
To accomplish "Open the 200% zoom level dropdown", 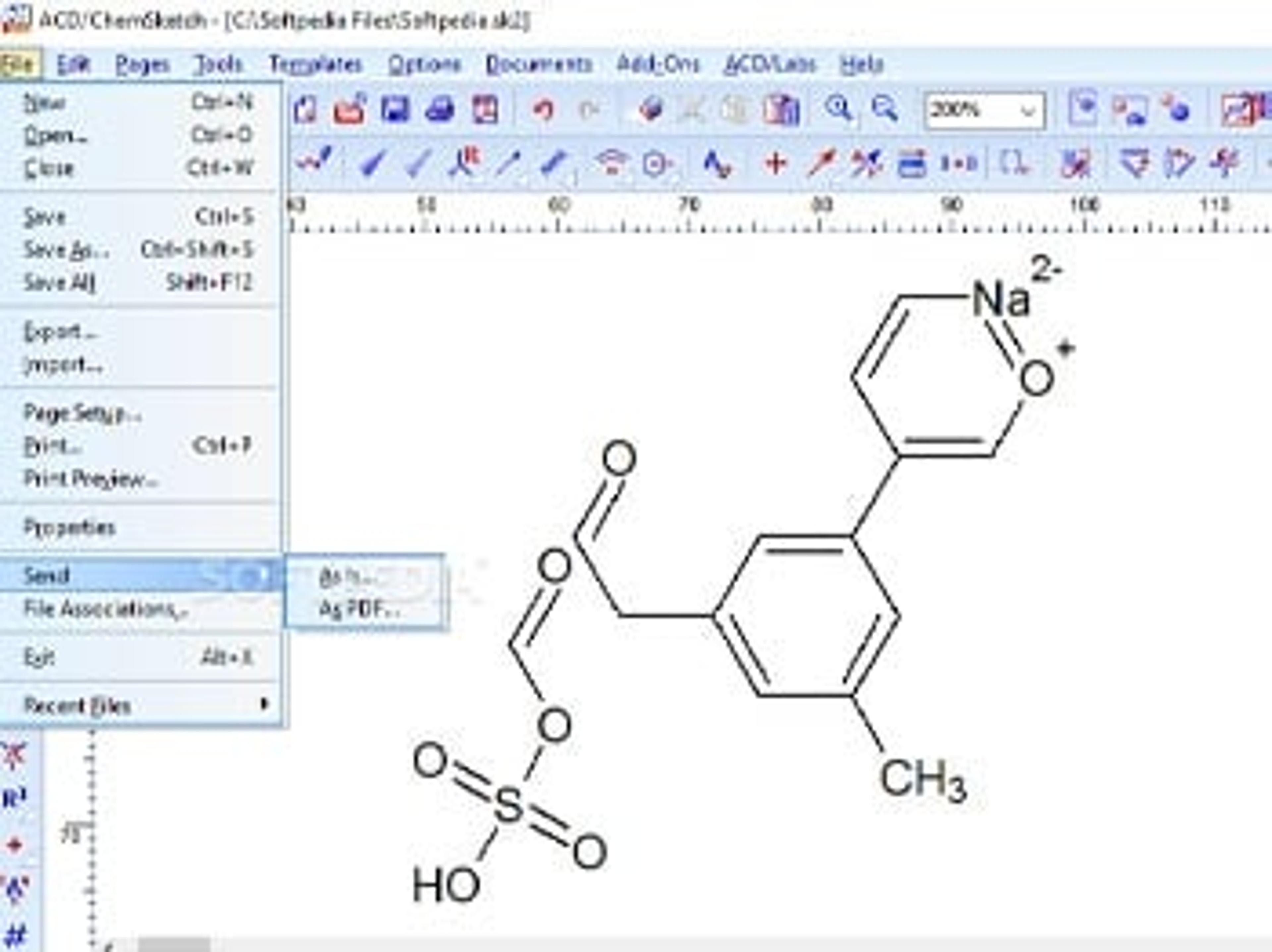I will (1027, 110).
